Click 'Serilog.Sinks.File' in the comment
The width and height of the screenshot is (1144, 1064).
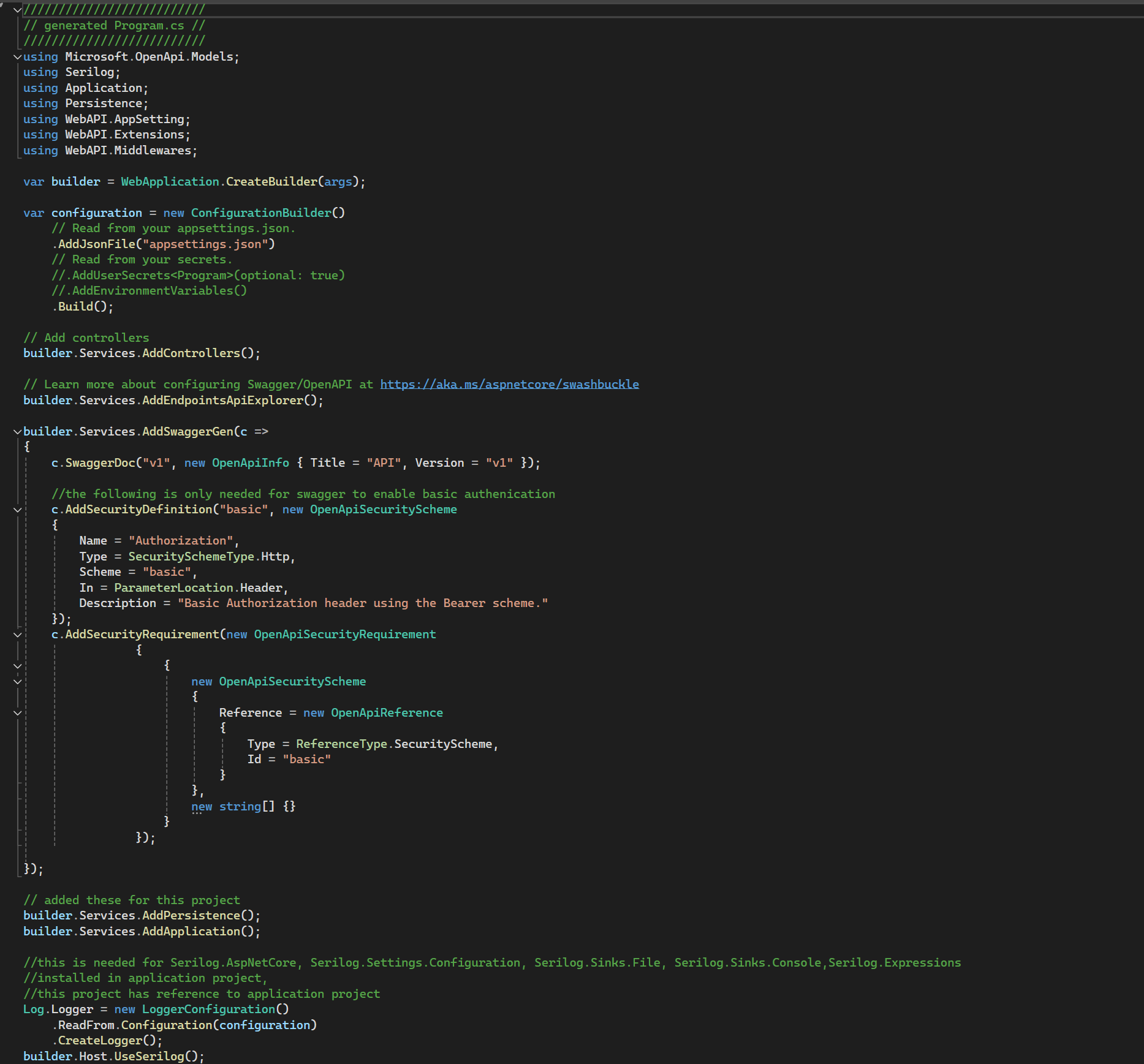pyautogui.click(x=597, y=962)
